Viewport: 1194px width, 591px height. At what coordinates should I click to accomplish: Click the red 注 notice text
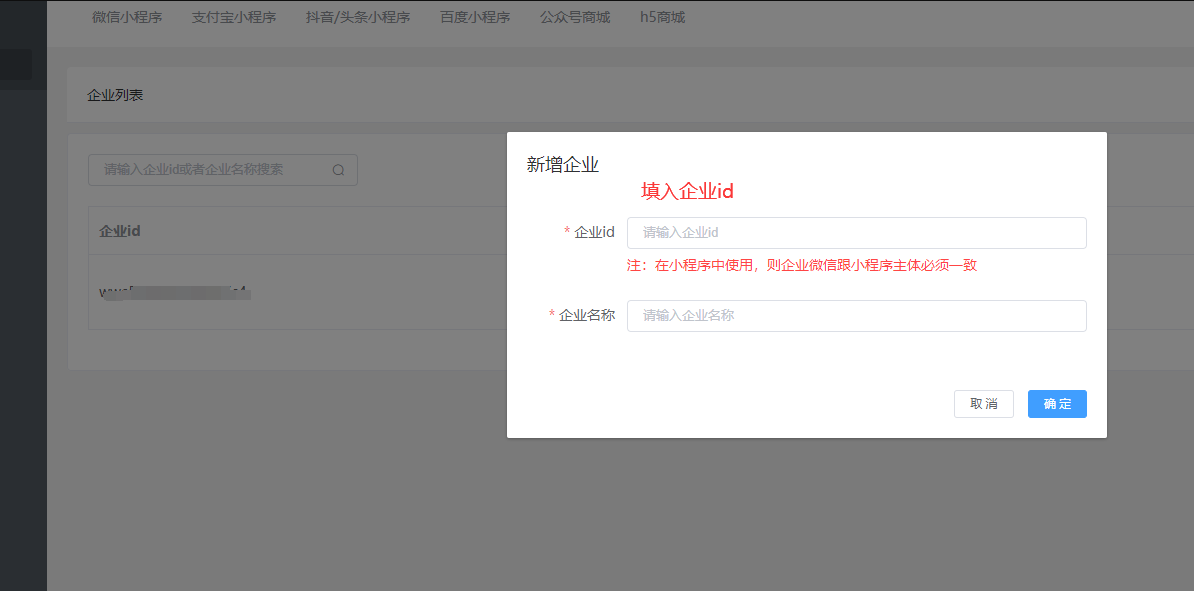point(800,265)
